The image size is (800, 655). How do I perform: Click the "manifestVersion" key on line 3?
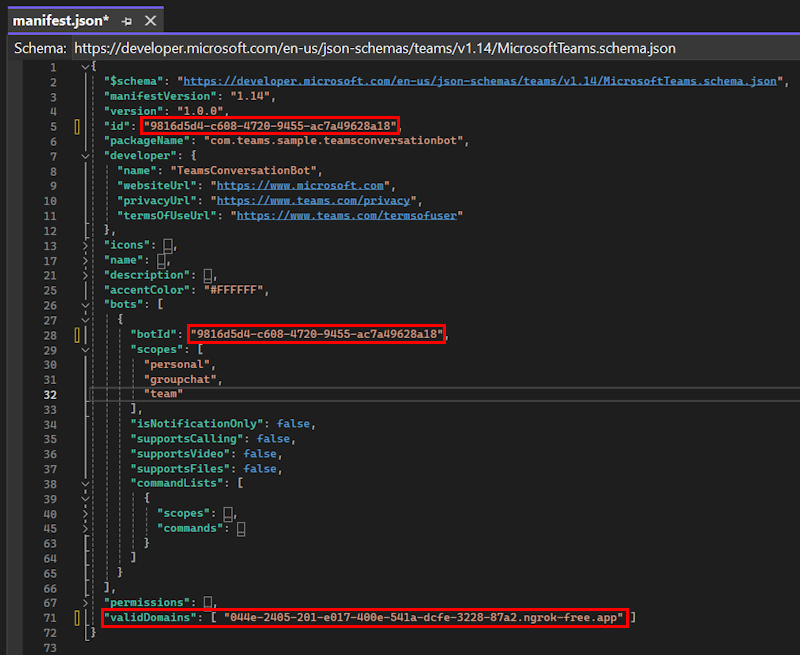(161, 96)
